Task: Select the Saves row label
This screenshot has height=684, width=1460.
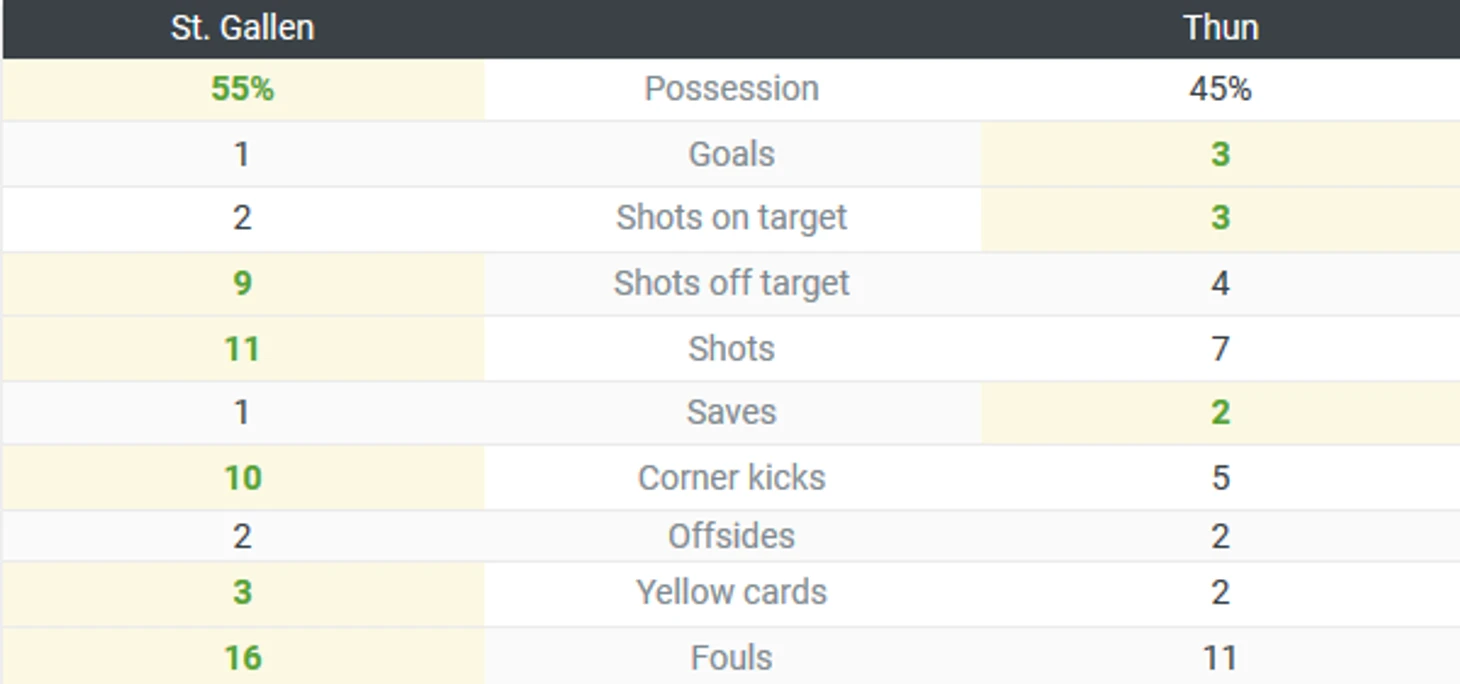Action: (731, 412)
